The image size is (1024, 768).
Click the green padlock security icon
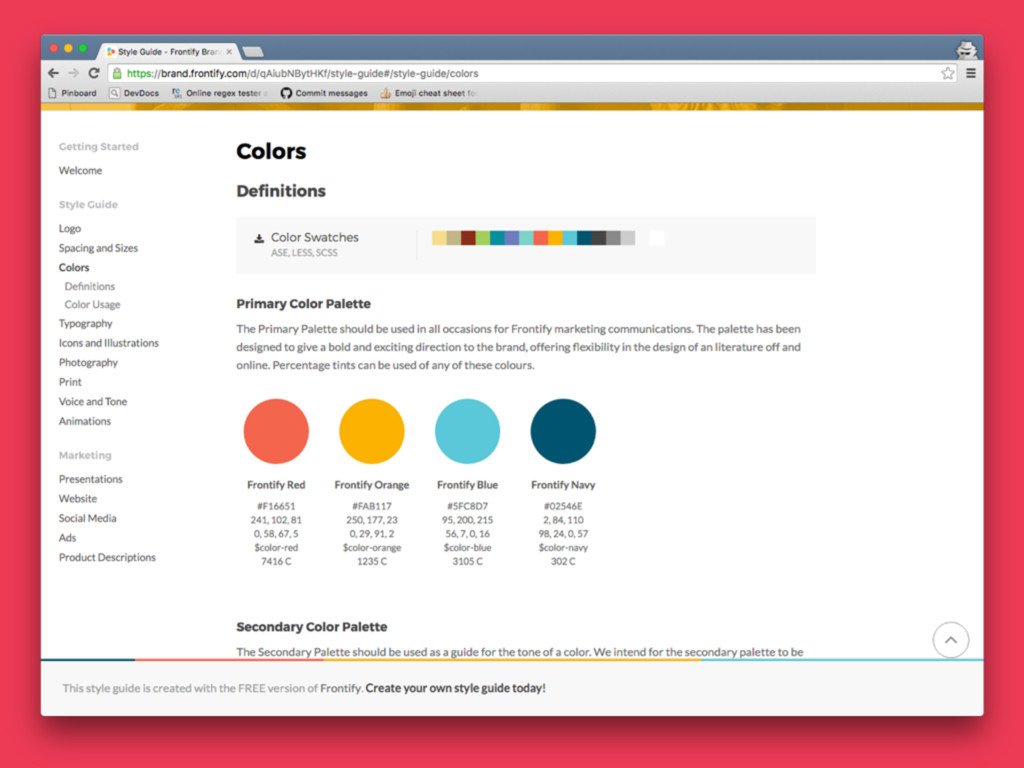117,73
